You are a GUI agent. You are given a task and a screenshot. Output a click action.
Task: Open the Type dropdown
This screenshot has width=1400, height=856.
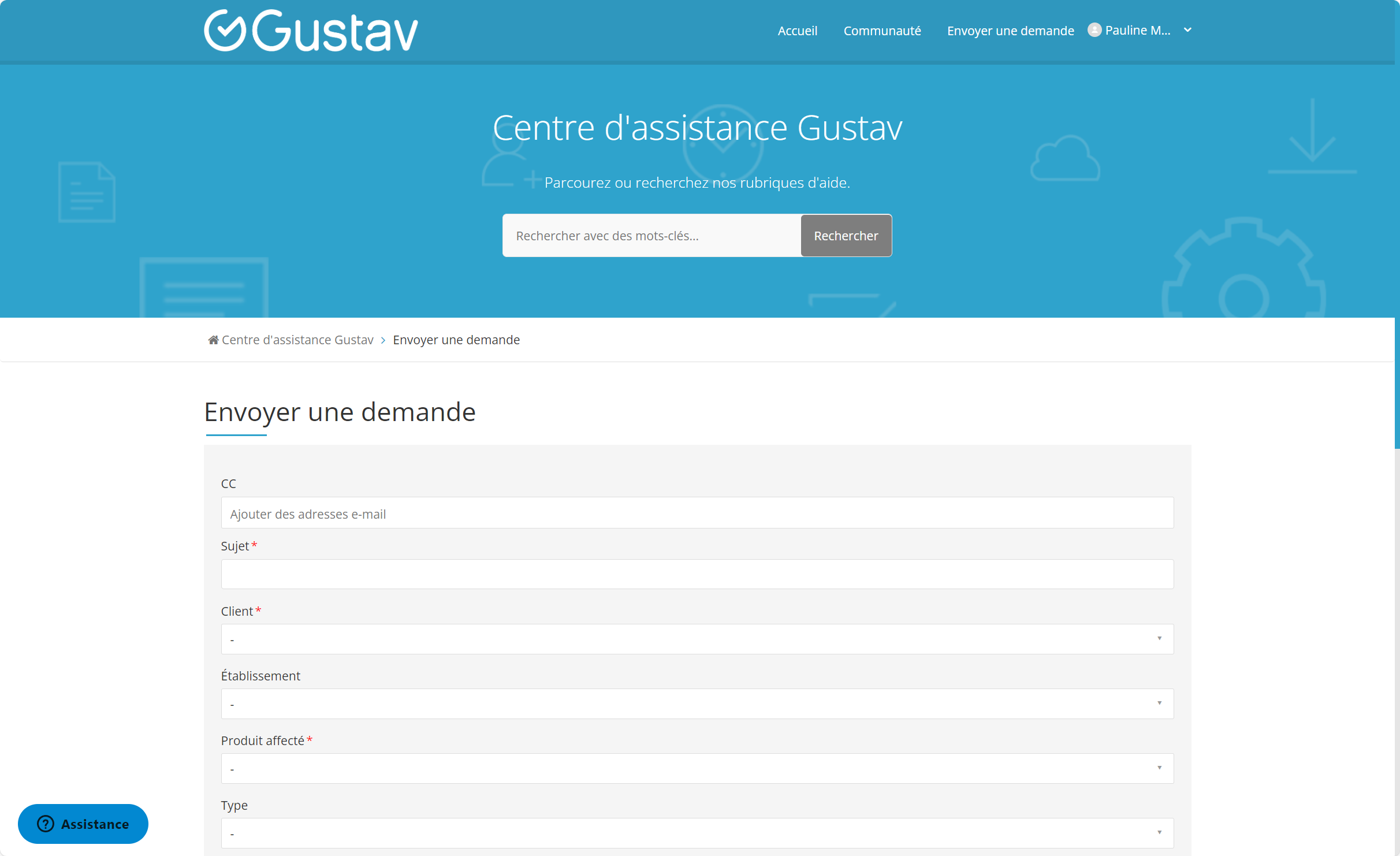pos(697,833)
